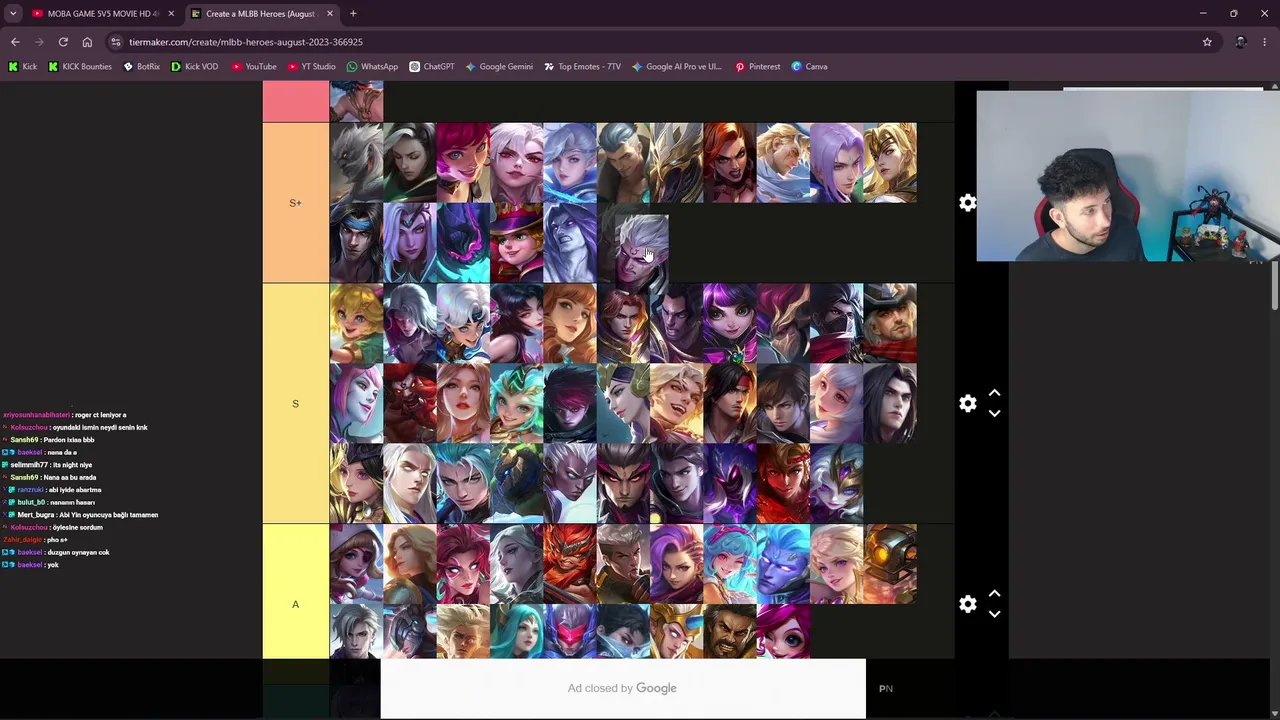Open the KICK Bounties bookmark
Viewport: 1280px width, 720px height.
80,66
